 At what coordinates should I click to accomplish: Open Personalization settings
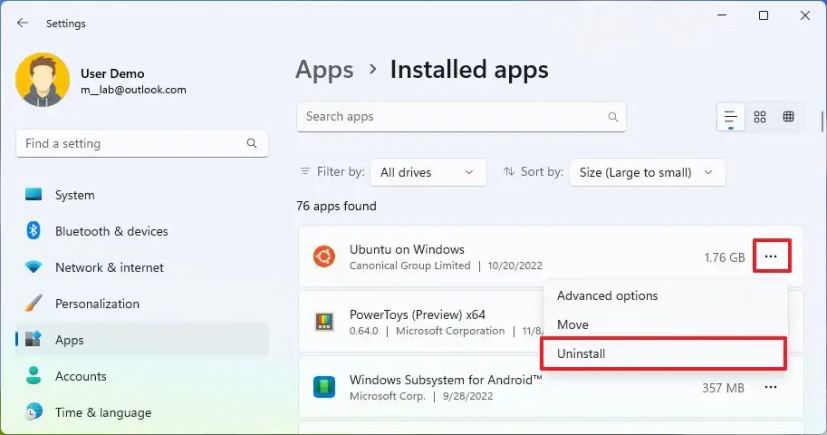[142, 304]
